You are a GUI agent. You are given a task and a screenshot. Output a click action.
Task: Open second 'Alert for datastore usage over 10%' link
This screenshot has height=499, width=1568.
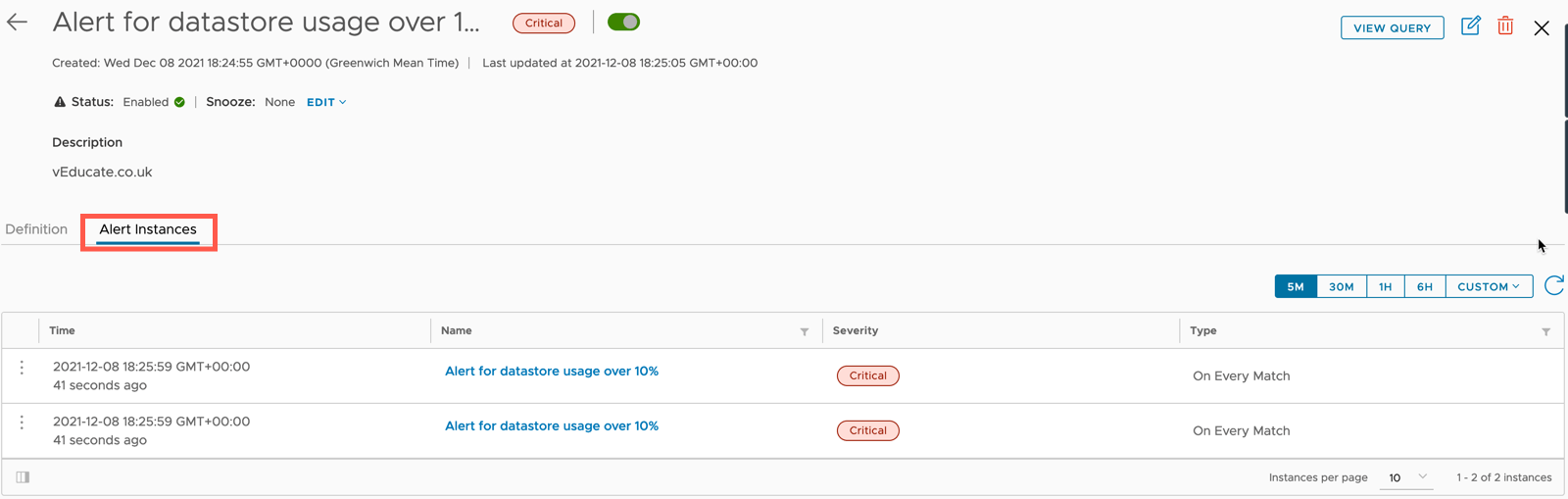click(552, 426)
